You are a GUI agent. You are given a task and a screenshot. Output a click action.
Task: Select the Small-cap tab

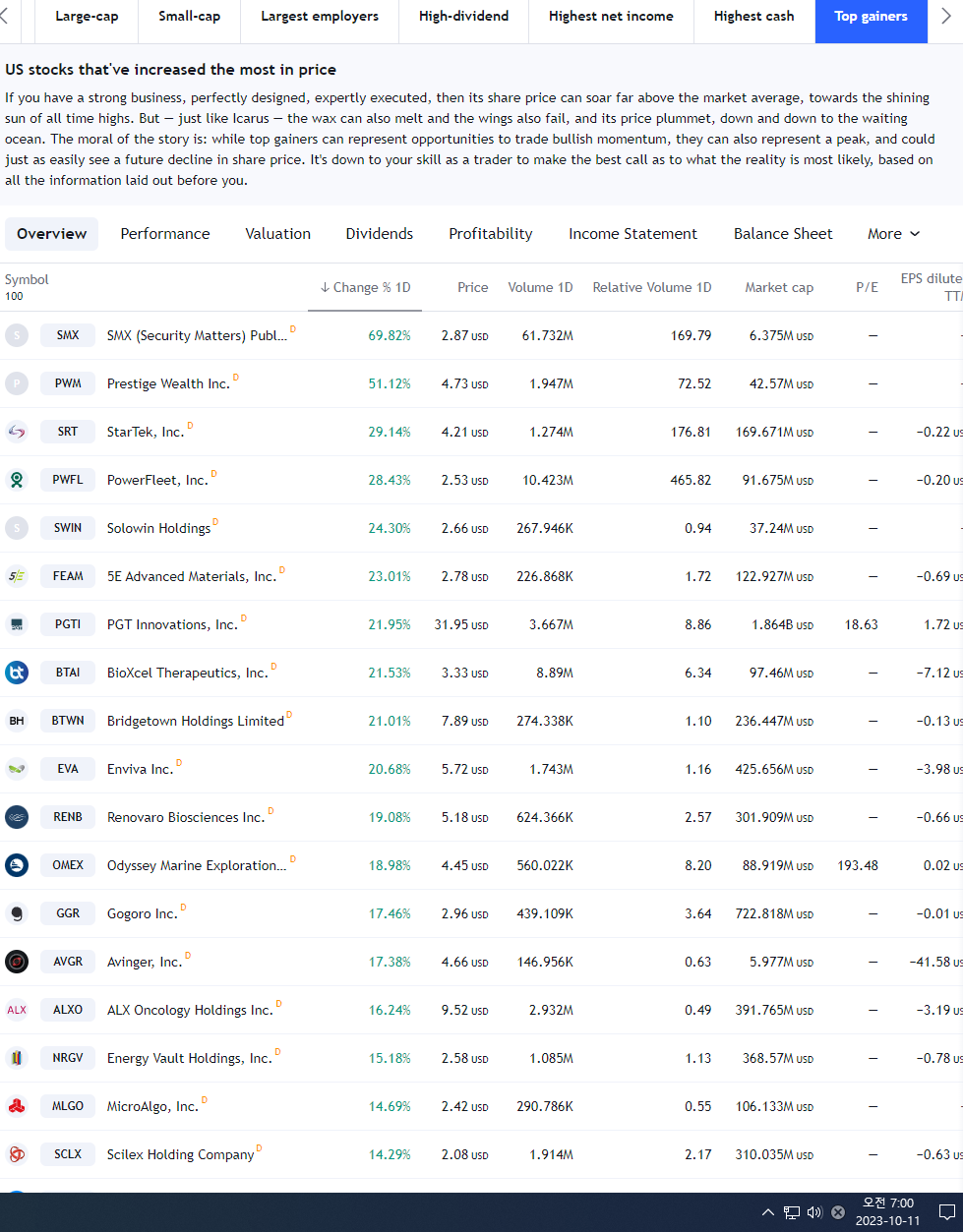(x=190, y=17)
